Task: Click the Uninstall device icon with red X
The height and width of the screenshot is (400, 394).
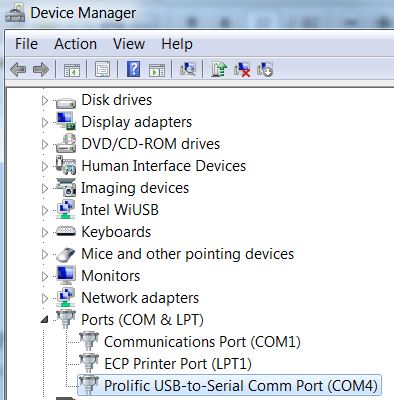Action: point(242,69)
